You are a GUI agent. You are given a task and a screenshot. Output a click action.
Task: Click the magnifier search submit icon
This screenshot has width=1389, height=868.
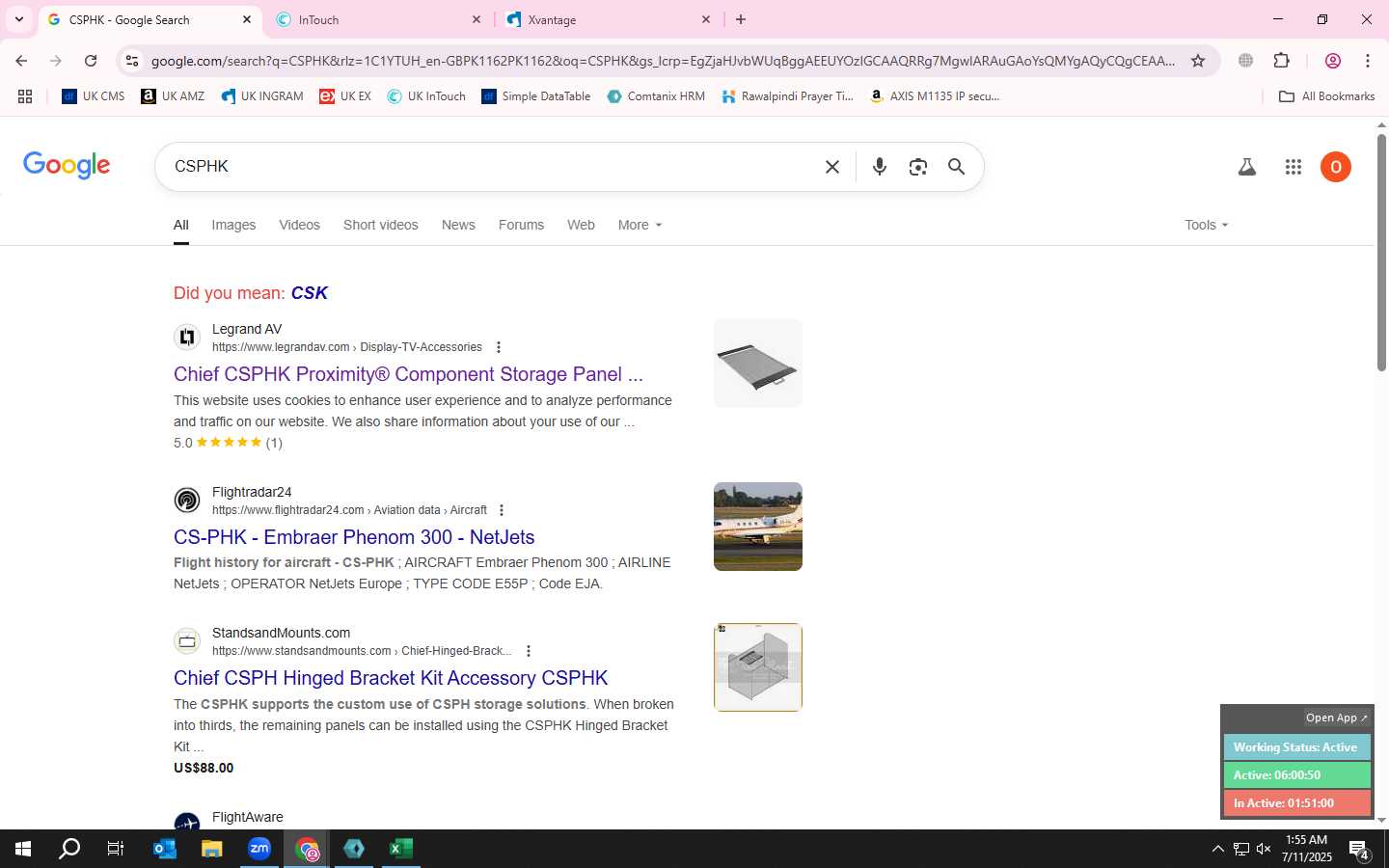click(957, 167)
